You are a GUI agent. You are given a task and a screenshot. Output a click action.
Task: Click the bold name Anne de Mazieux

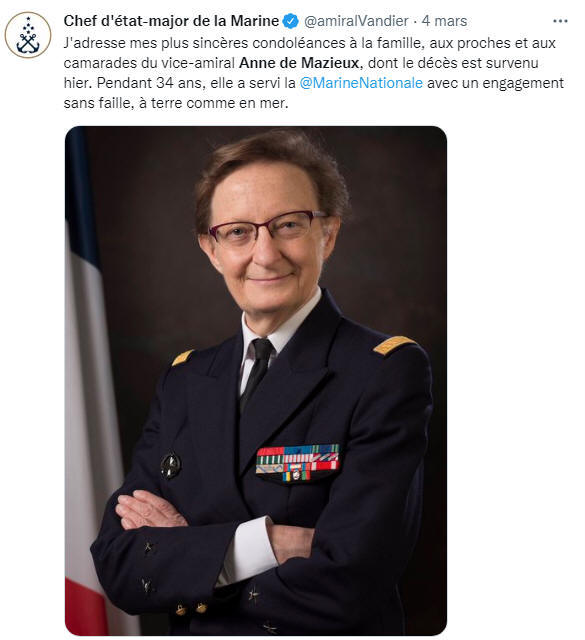[299, 63]
